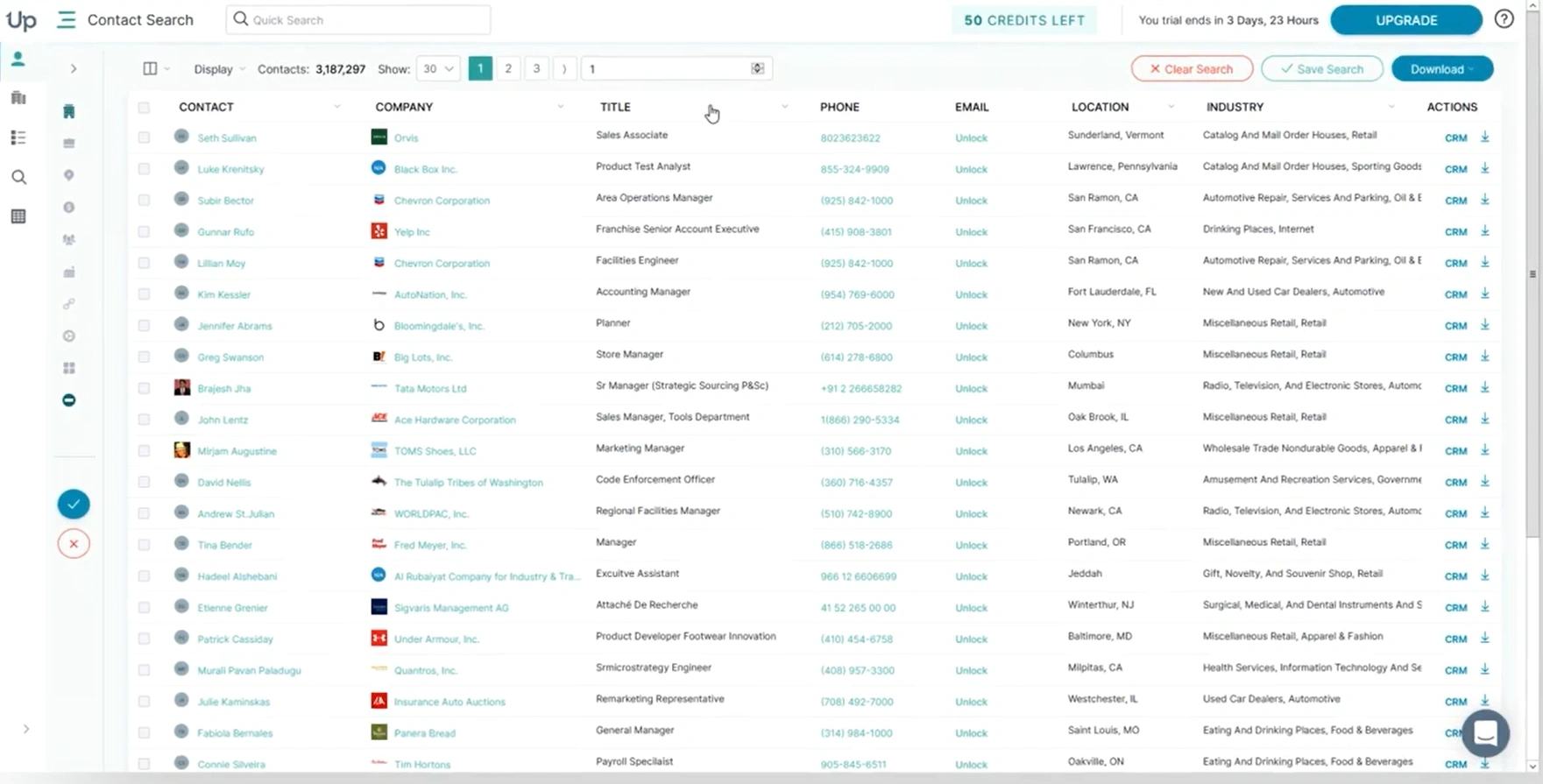Viewport: 1543px width, 784px height.
Task: Expand the filter sidebar with right chevron
Action: coord(74,68)
